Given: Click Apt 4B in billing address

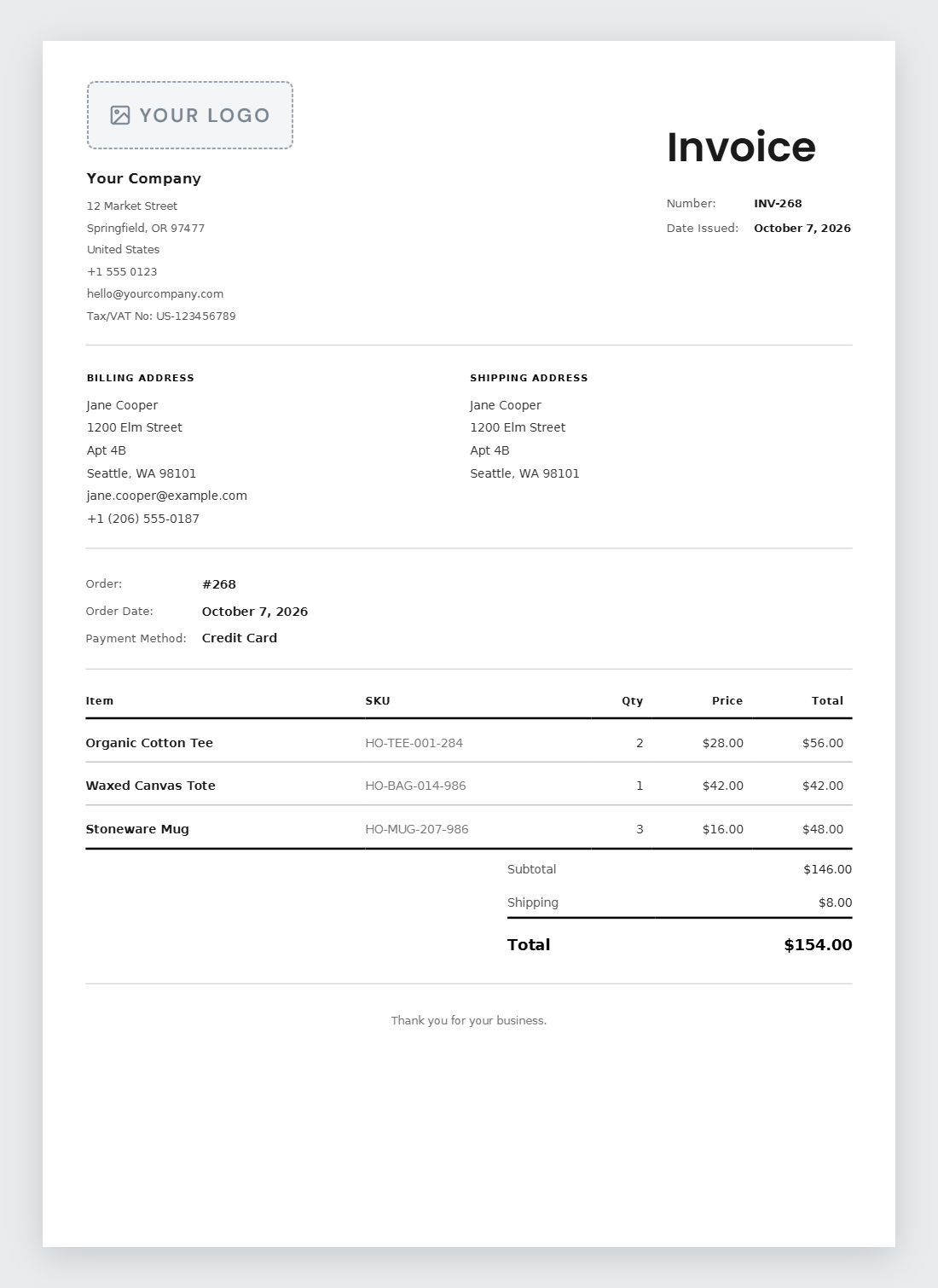Looking at the screenshot, I should pos(107,450).
